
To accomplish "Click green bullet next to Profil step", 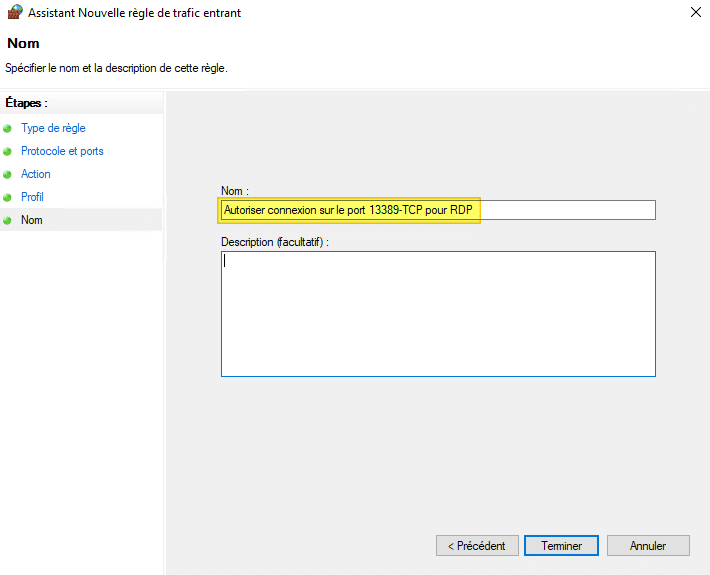I will pyautogui.click(x=8, y=198).
